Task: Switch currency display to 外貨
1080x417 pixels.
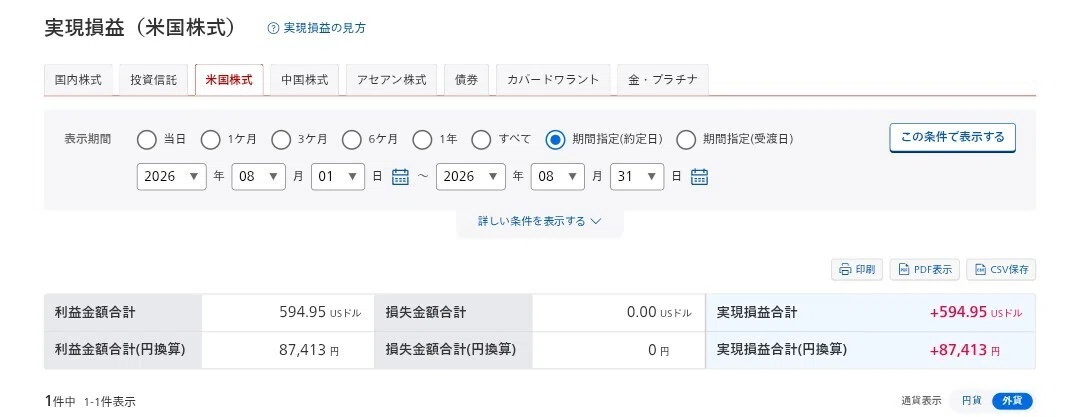Action: pos(1012,400)
